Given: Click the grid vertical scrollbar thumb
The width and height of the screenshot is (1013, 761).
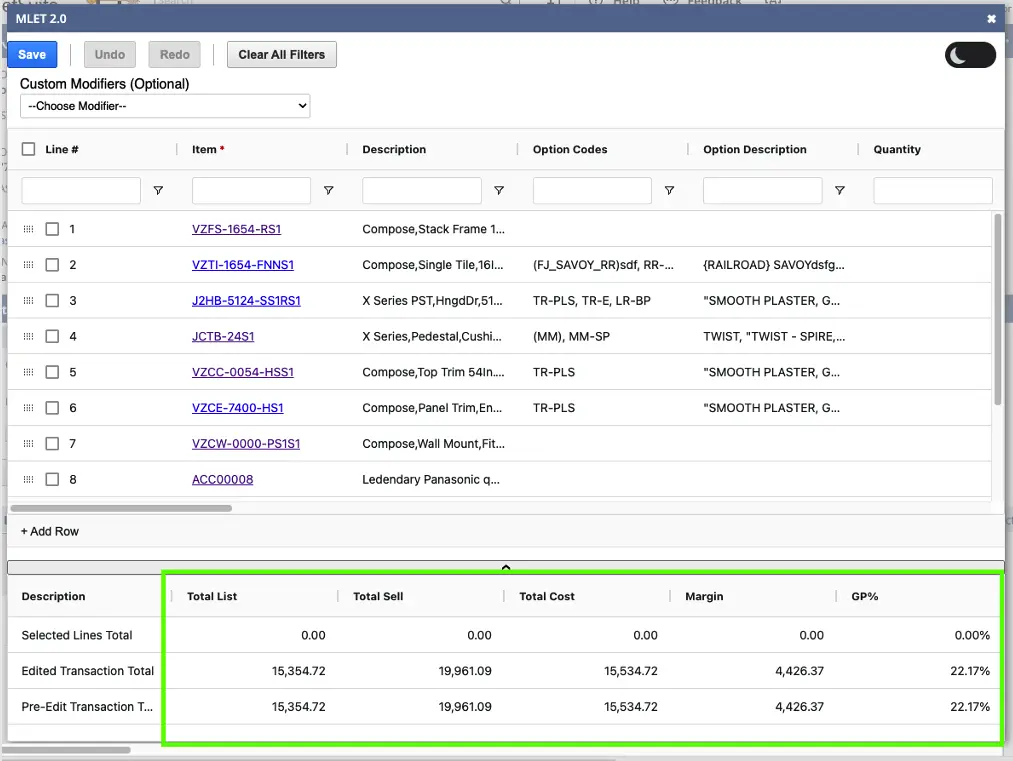Looking at the screenshot, I should (x=998, y=309).
